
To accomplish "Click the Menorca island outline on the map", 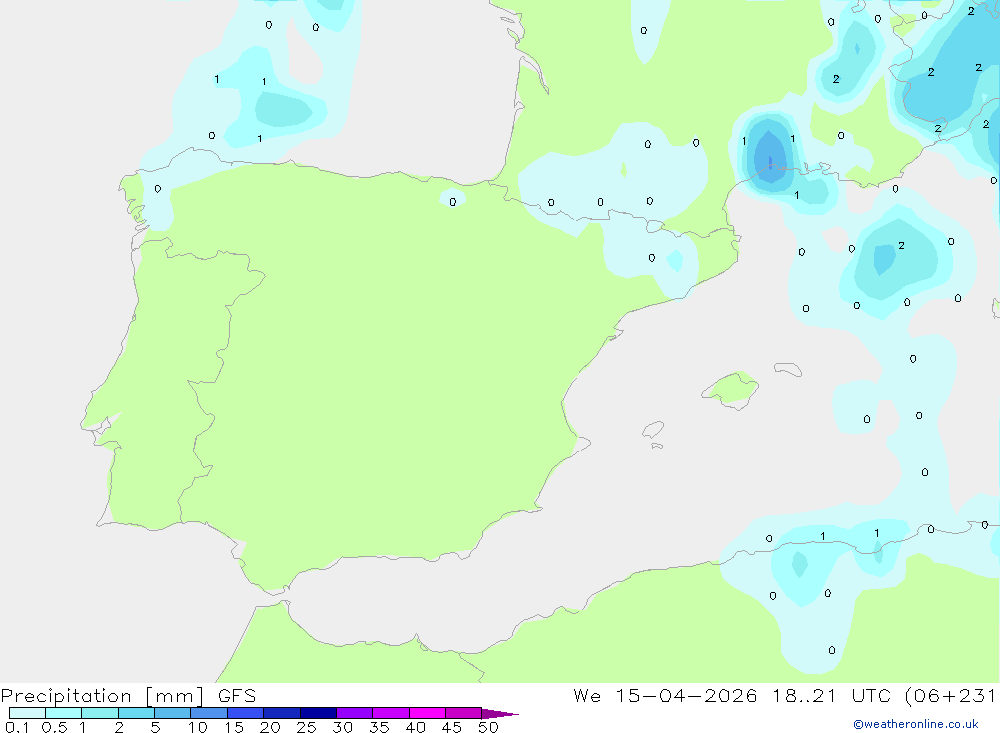I will click(788, 369).
